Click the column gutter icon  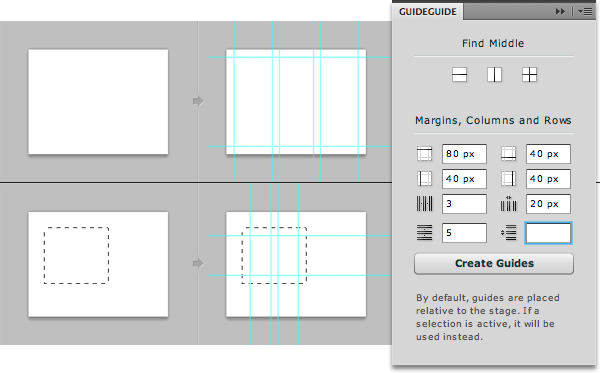point(509,204)
